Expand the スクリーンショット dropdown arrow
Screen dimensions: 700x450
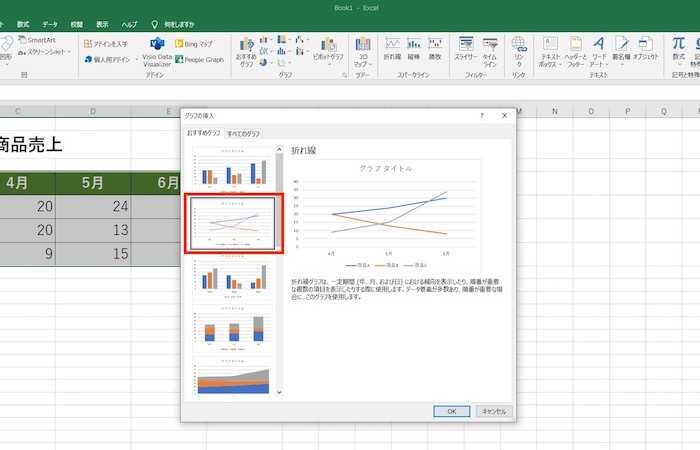[70, 52]
